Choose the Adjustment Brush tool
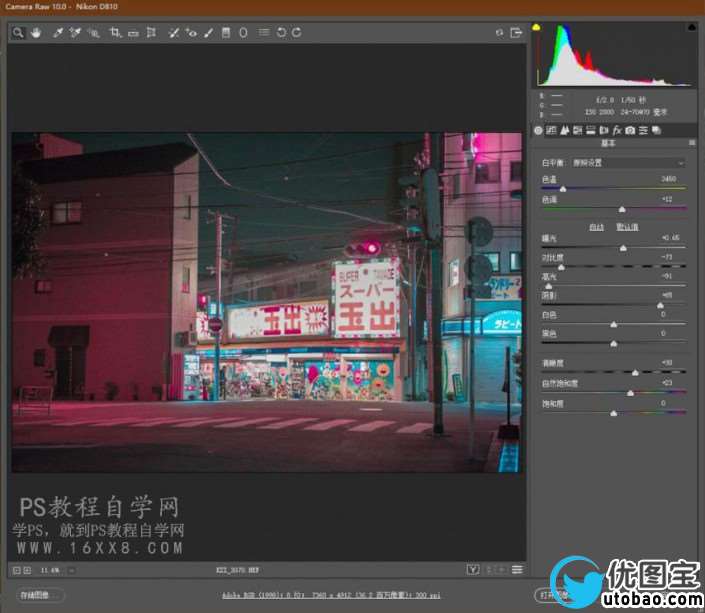This screenshot has width=705, height=613. click(x=208, y=33)
